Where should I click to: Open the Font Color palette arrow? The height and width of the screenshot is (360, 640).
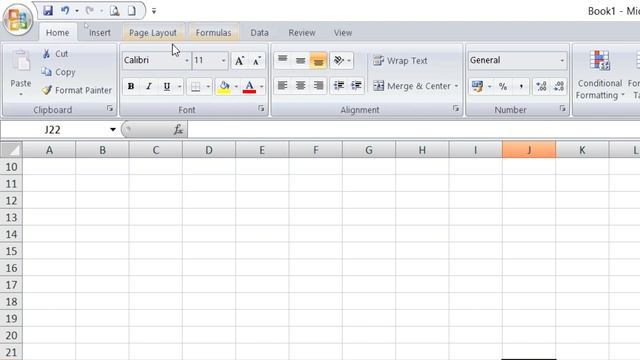(x=262, y=87)
